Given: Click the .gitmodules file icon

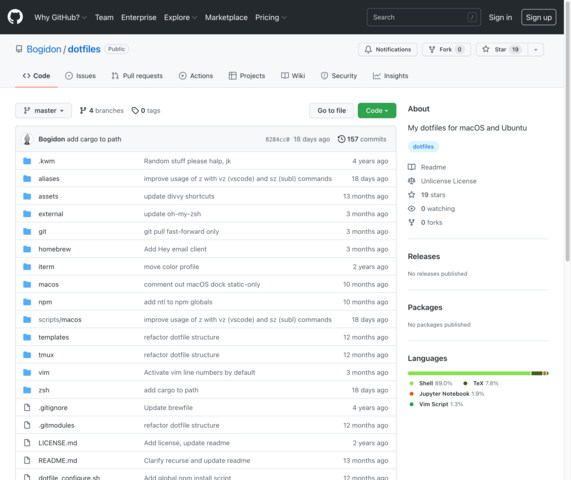Looking at the screenshot, I should pyautogui.click(x=27, y=425).
